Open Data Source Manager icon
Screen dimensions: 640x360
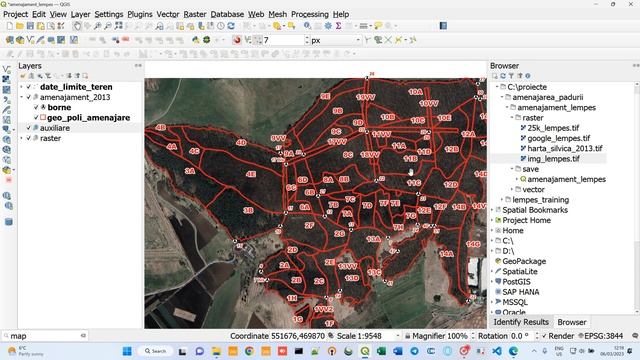(9, 40)
